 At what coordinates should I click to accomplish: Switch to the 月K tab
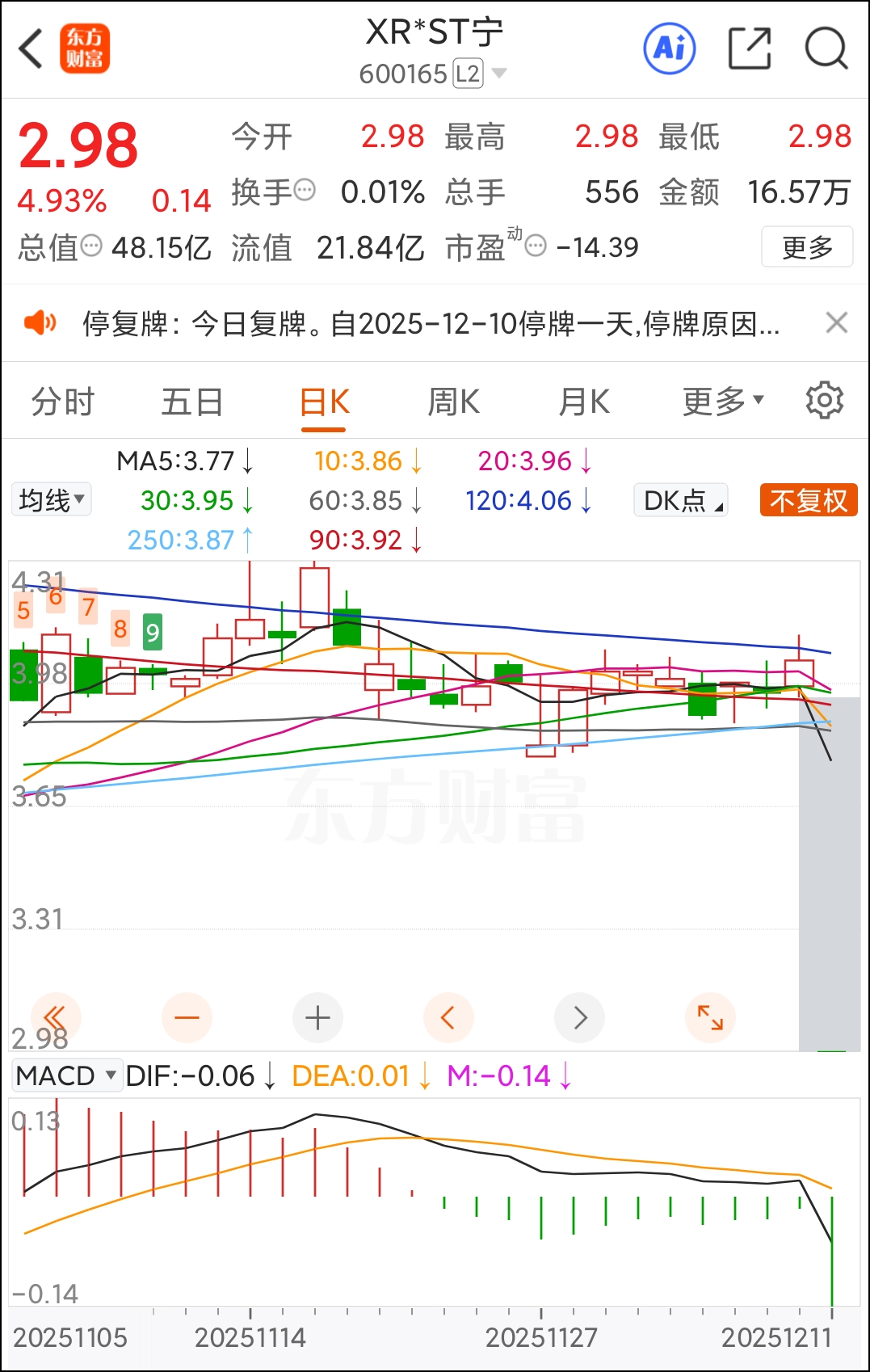click(584, 402)
